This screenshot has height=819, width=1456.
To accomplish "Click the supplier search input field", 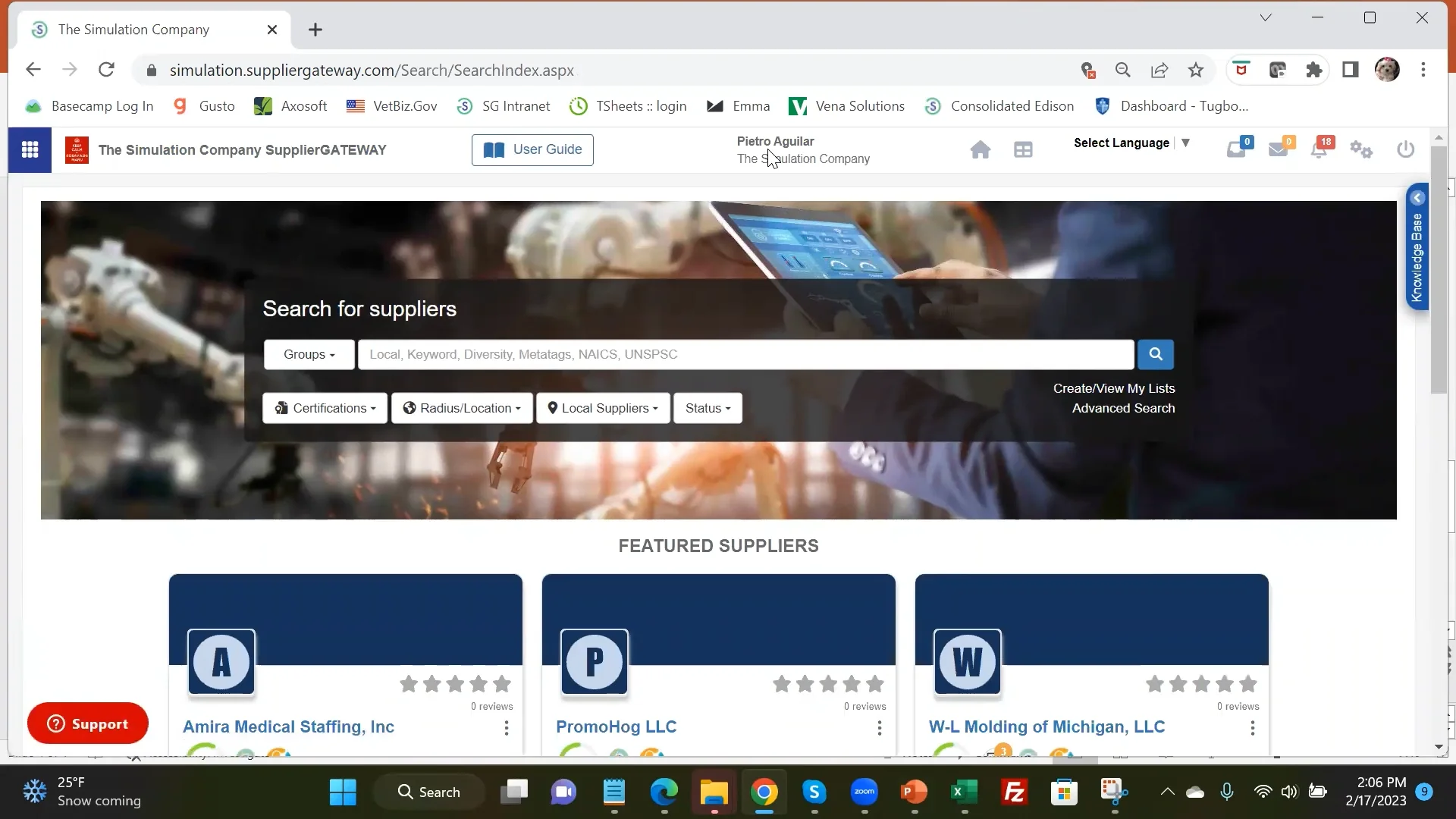I will [745, 354].
